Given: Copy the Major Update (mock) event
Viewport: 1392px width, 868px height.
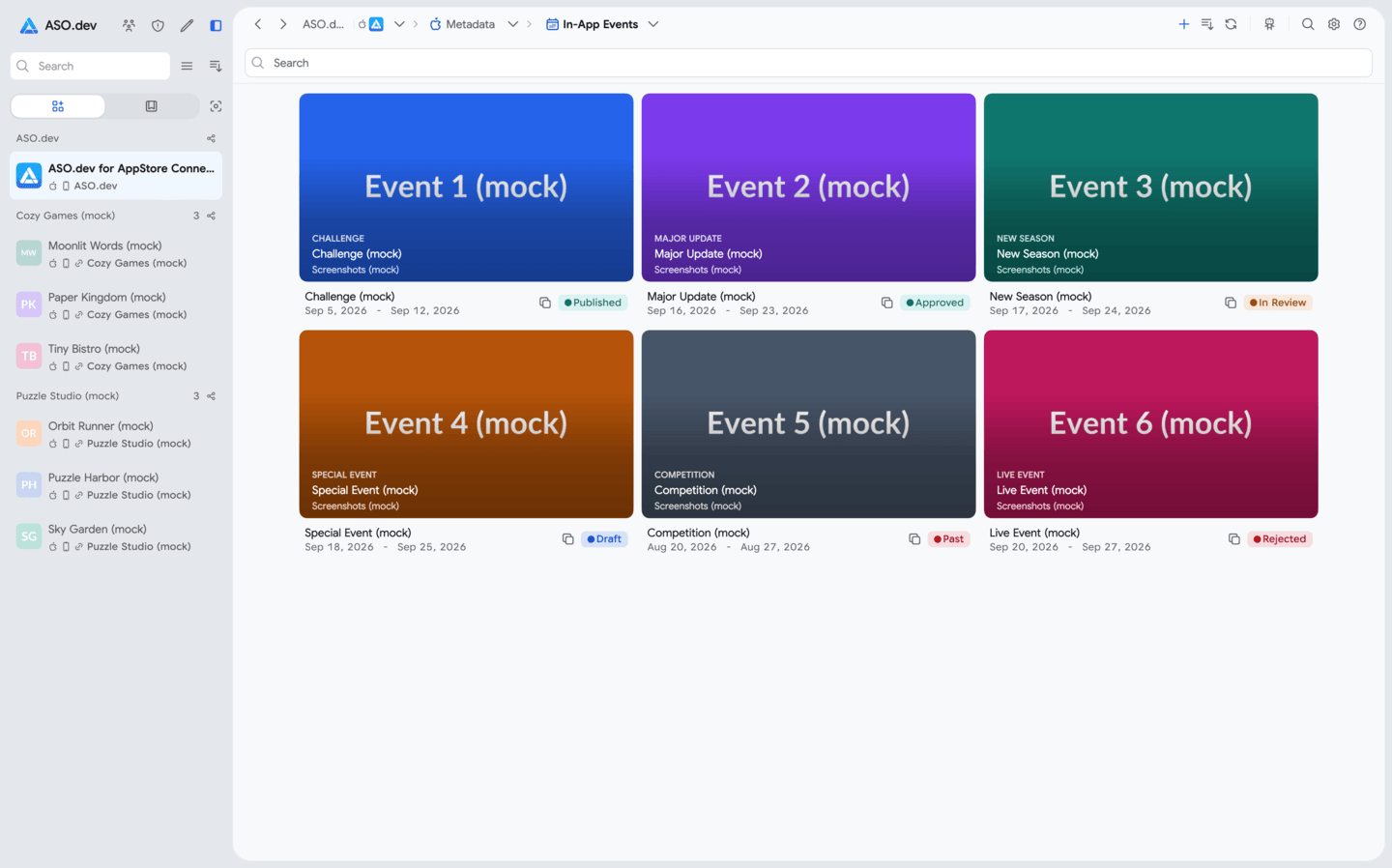Looking at the screenshot, I should 886,303.
